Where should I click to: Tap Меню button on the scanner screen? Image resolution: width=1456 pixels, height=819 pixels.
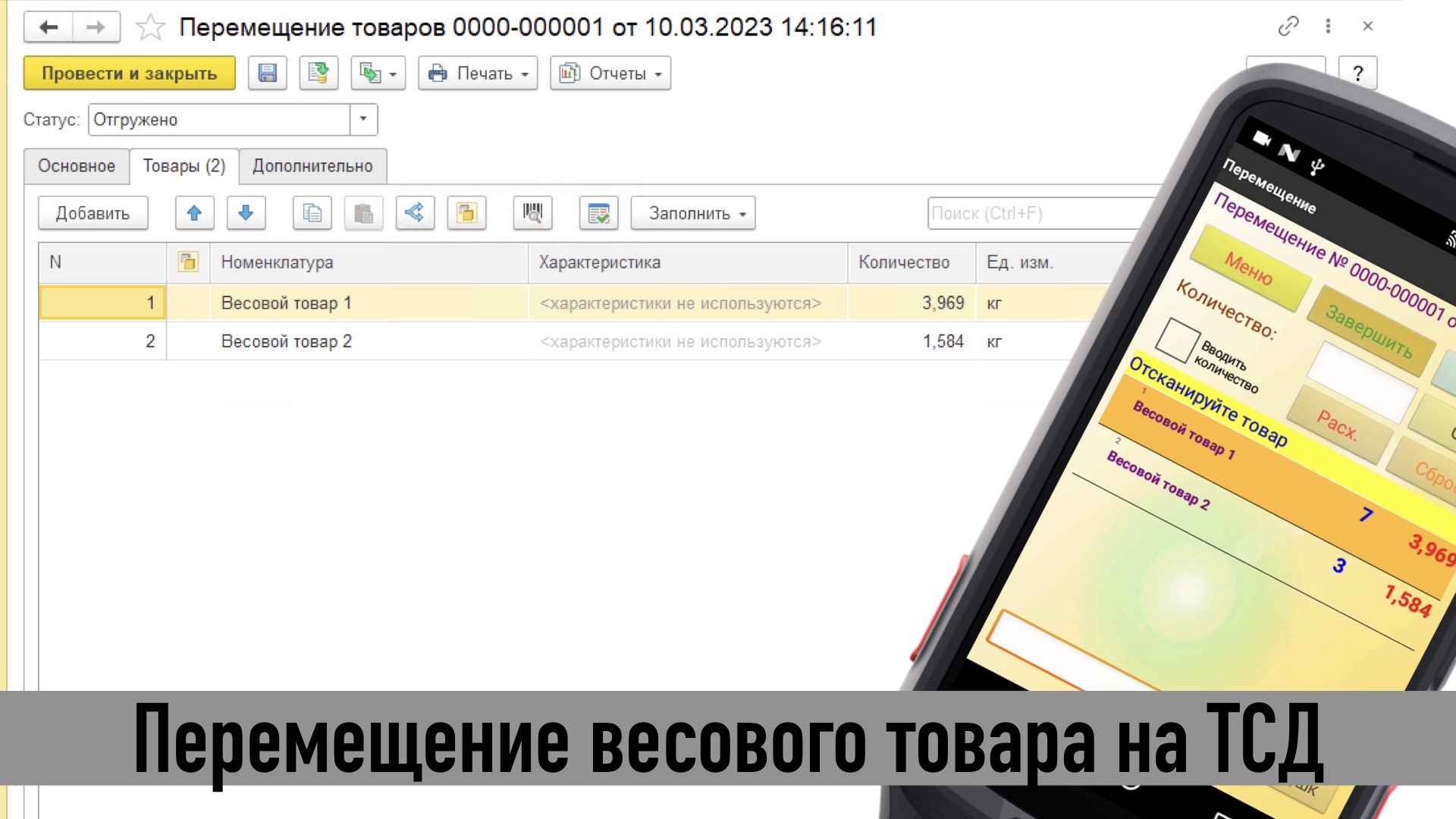pyautogui.click(x=1249, y=269)
